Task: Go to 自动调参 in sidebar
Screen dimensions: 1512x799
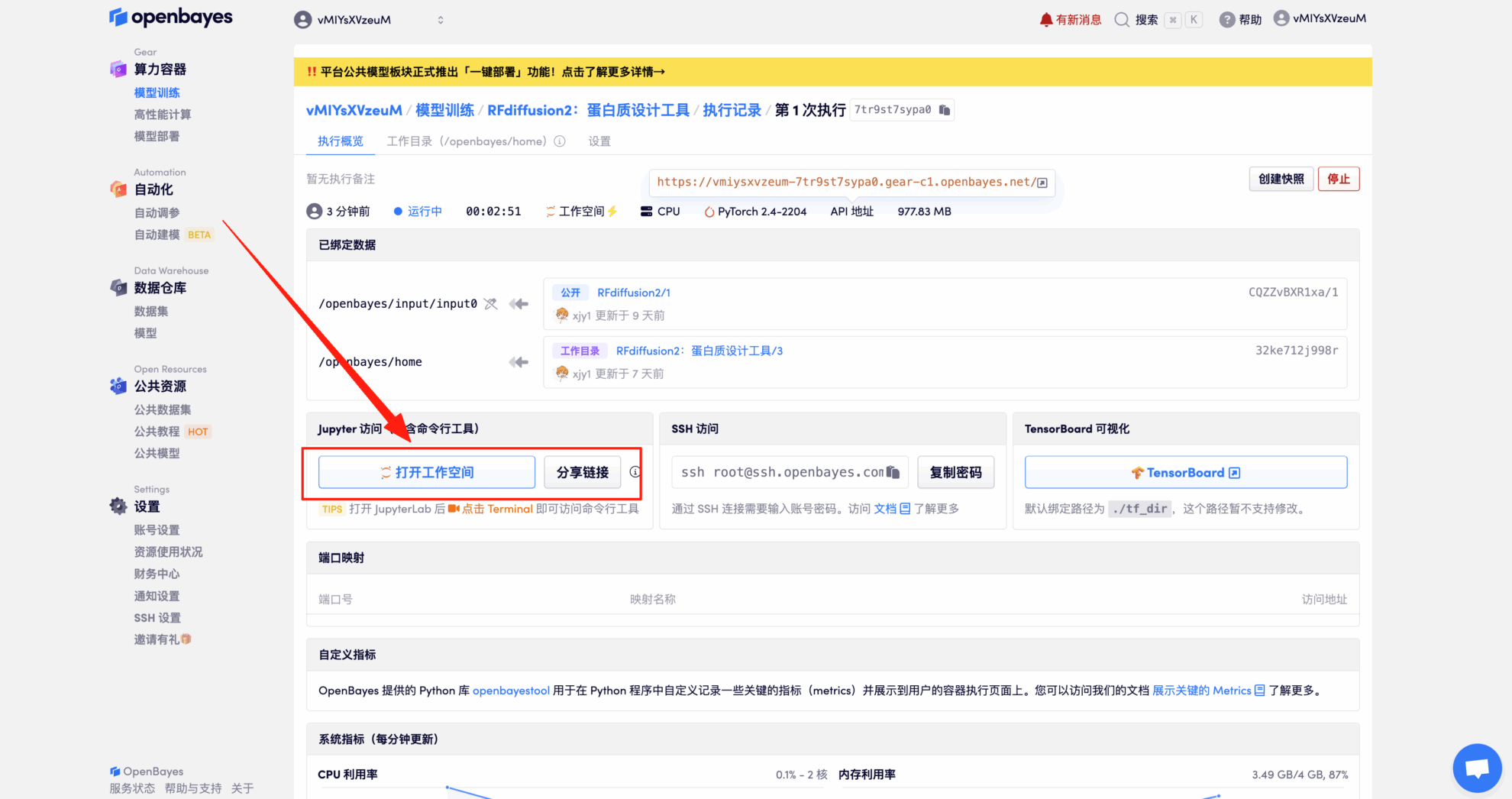Action: click(157, 212)
